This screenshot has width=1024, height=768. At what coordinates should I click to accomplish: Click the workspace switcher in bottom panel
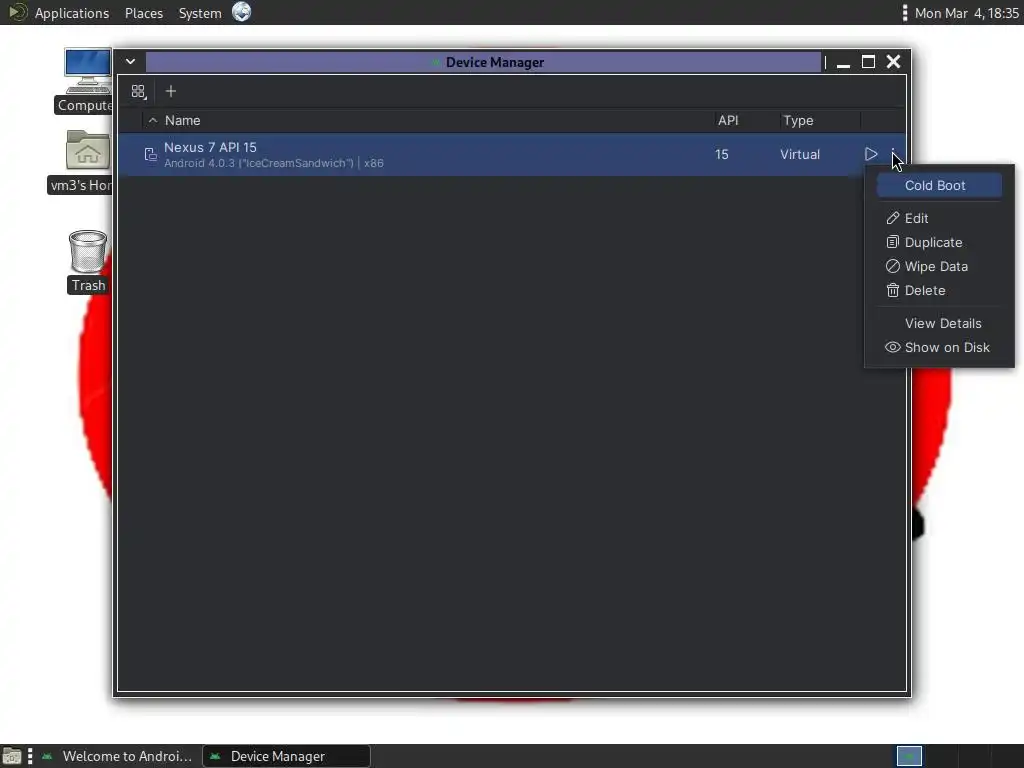909,756
